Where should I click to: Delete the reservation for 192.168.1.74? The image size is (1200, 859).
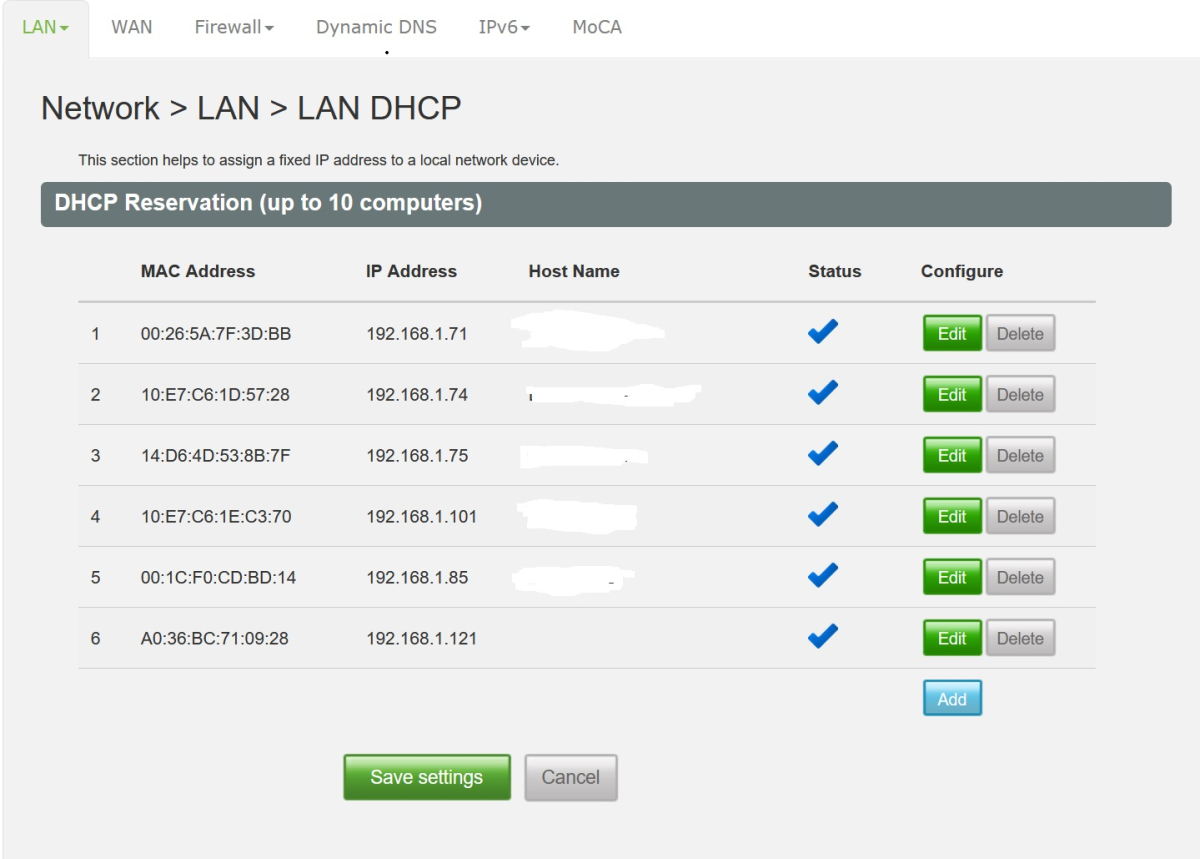[x=1020, y=393]
